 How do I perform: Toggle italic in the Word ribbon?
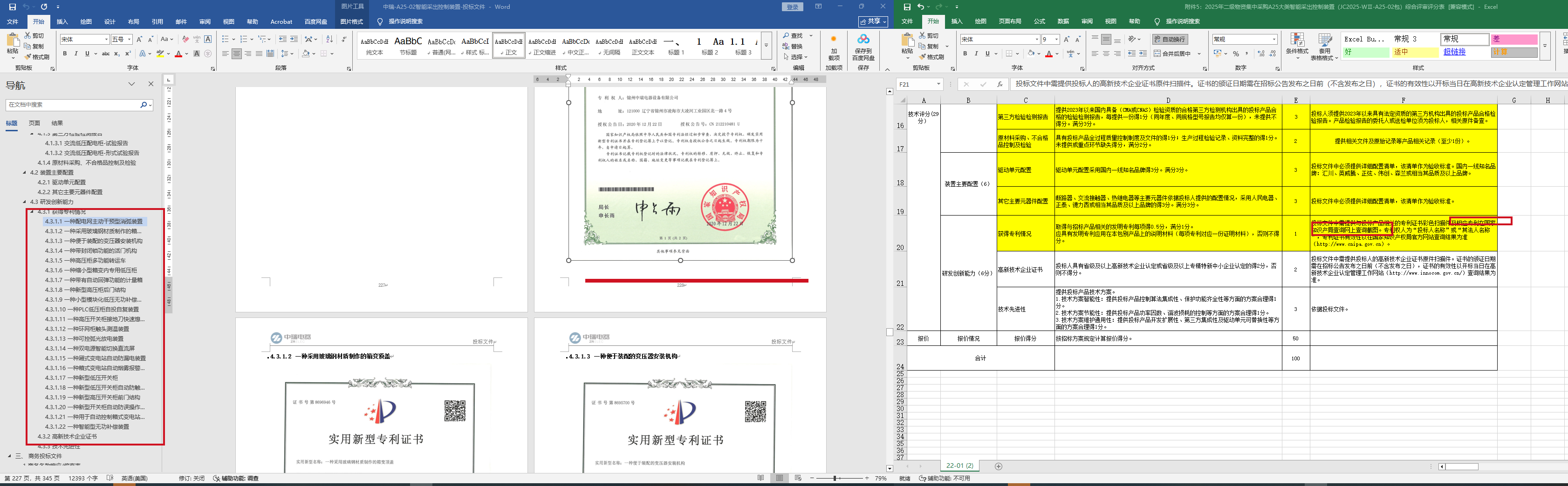pos(76,54)
